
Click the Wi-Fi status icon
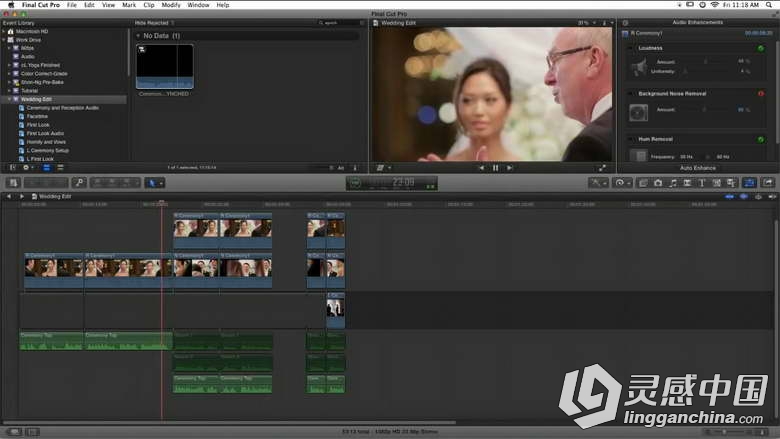click(x=715, y=5)
